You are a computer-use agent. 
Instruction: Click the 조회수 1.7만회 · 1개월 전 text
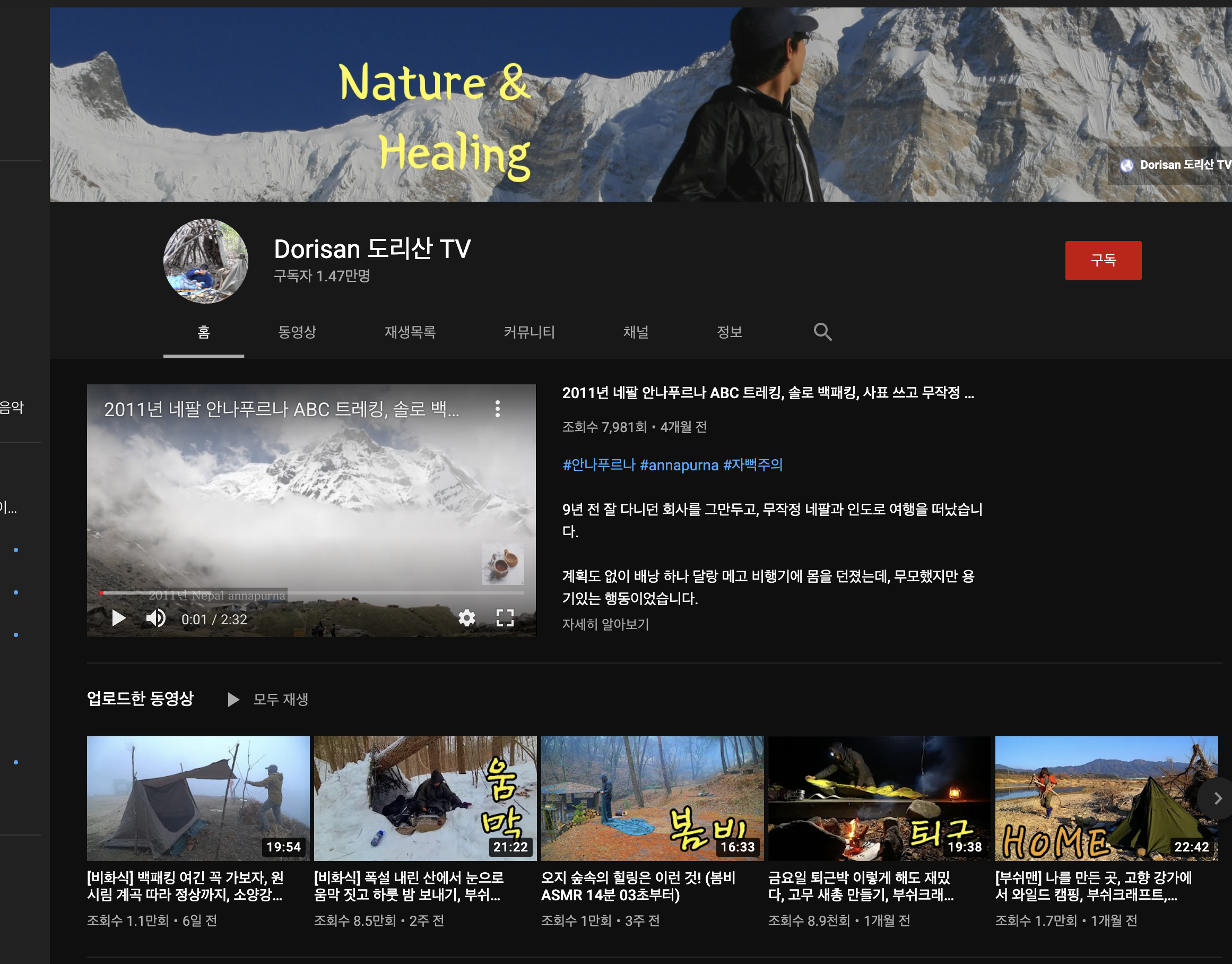(x=1066, y=921)
